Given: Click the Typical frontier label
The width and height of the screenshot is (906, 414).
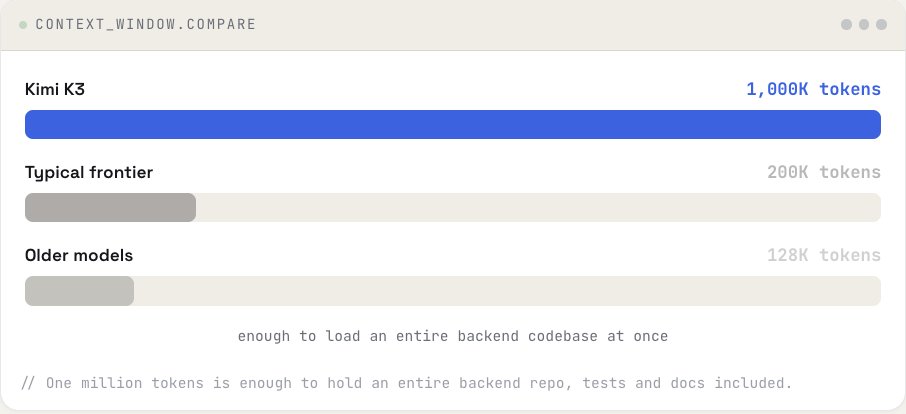Looking at the screenshot, I should (x=89, y=173).
